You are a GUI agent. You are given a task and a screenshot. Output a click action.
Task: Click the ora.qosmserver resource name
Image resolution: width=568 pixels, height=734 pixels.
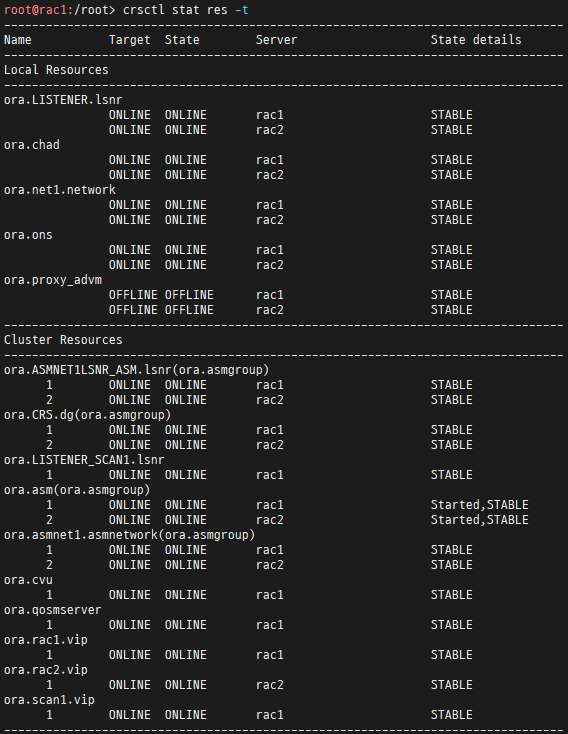click(x=52, y=609)
